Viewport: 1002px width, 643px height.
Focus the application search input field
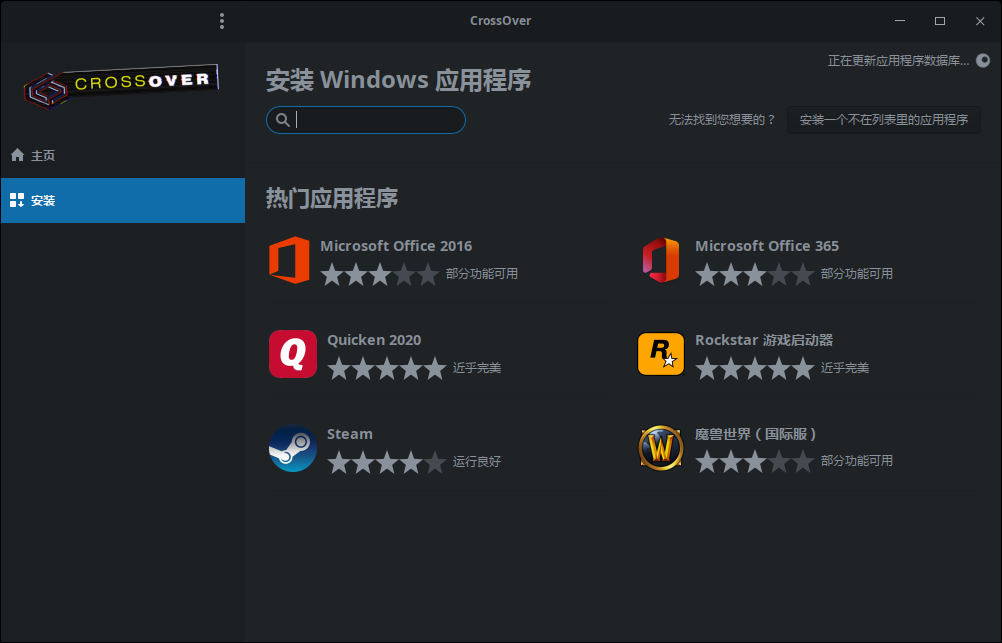coord(378,120)
